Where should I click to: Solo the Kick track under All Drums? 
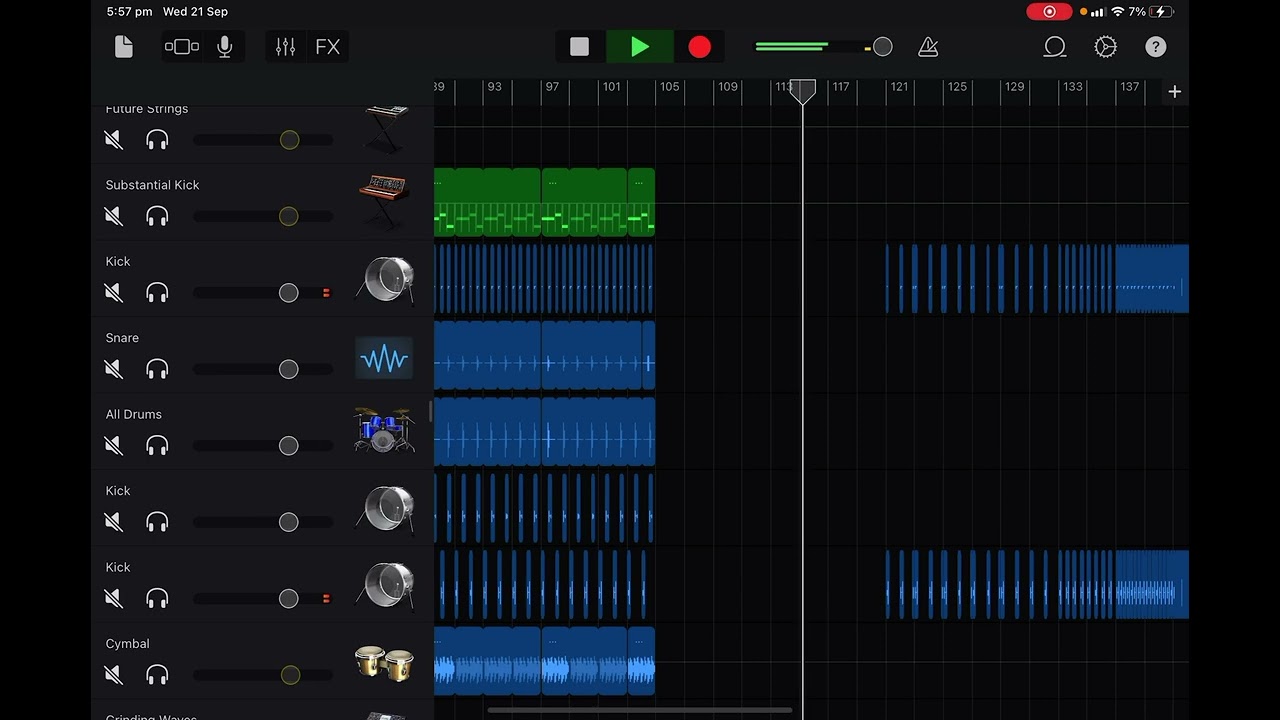(157, 522)
